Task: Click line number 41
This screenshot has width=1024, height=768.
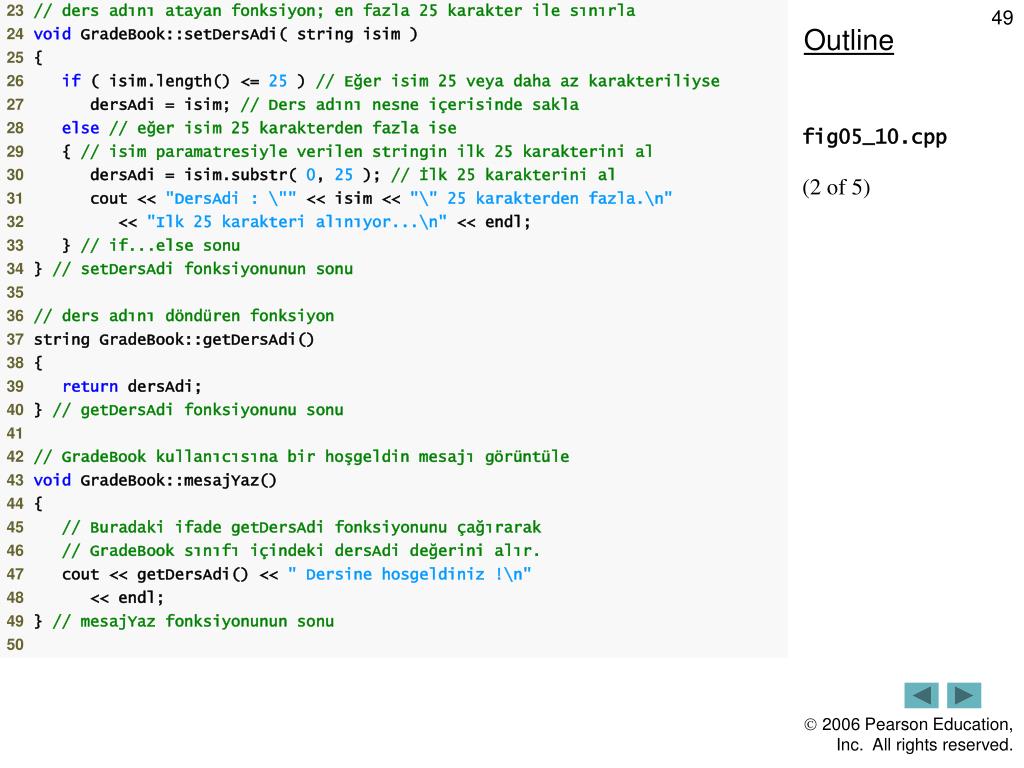Action: (x=15, y=434)
